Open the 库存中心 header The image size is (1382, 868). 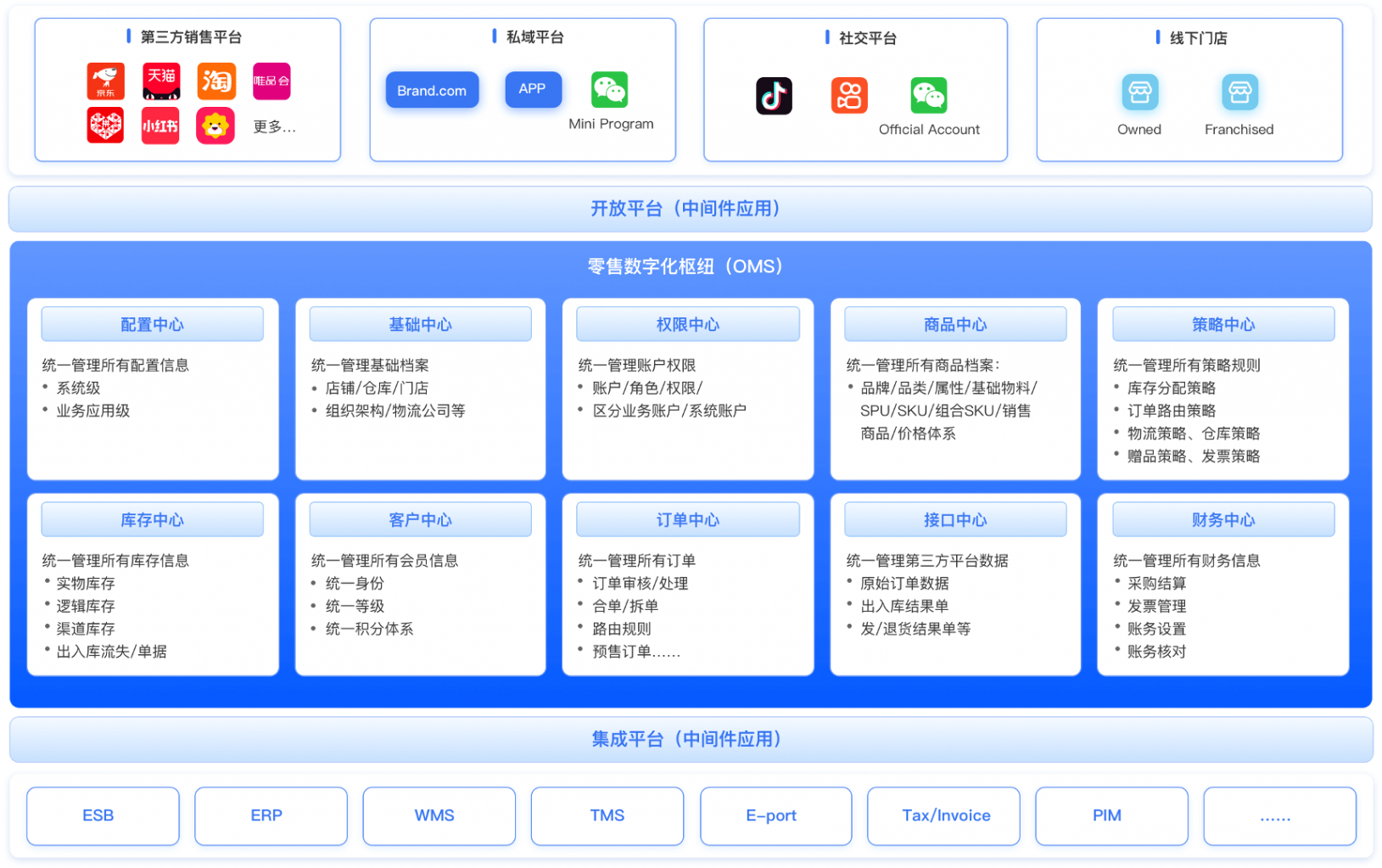click(x=153, y=519)
